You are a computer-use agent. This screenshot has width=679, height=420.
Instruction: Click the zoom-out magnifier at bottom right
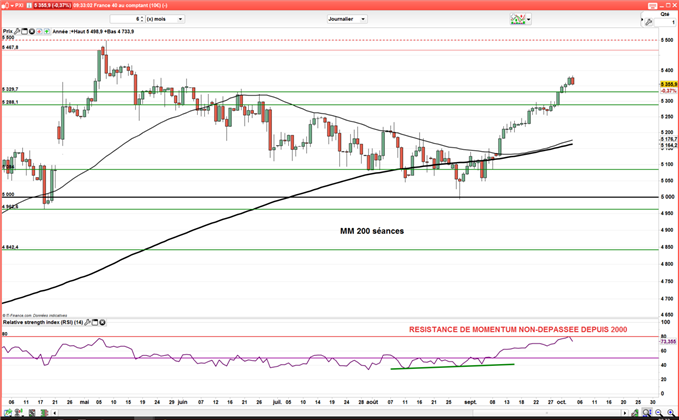pyautogui.click(x=659, y=413)
